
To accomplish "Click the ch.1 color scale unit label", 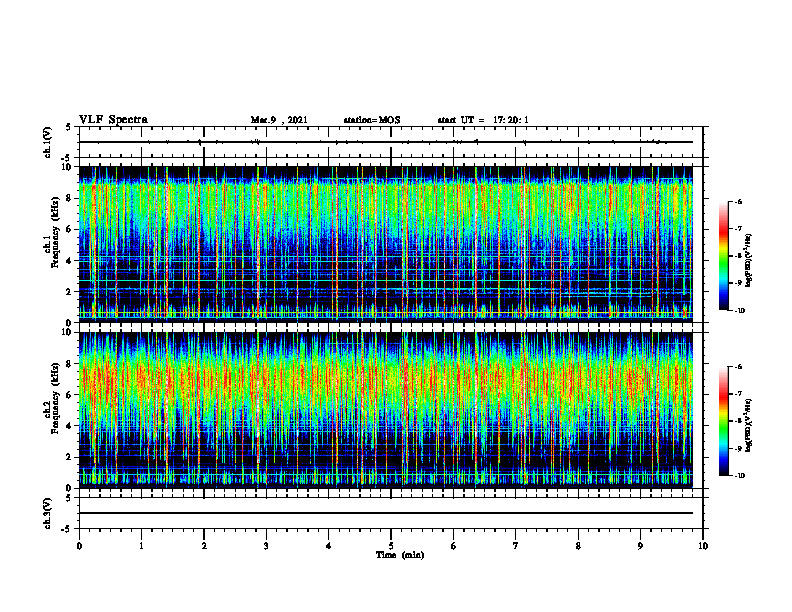I will (x=749, y=261).
